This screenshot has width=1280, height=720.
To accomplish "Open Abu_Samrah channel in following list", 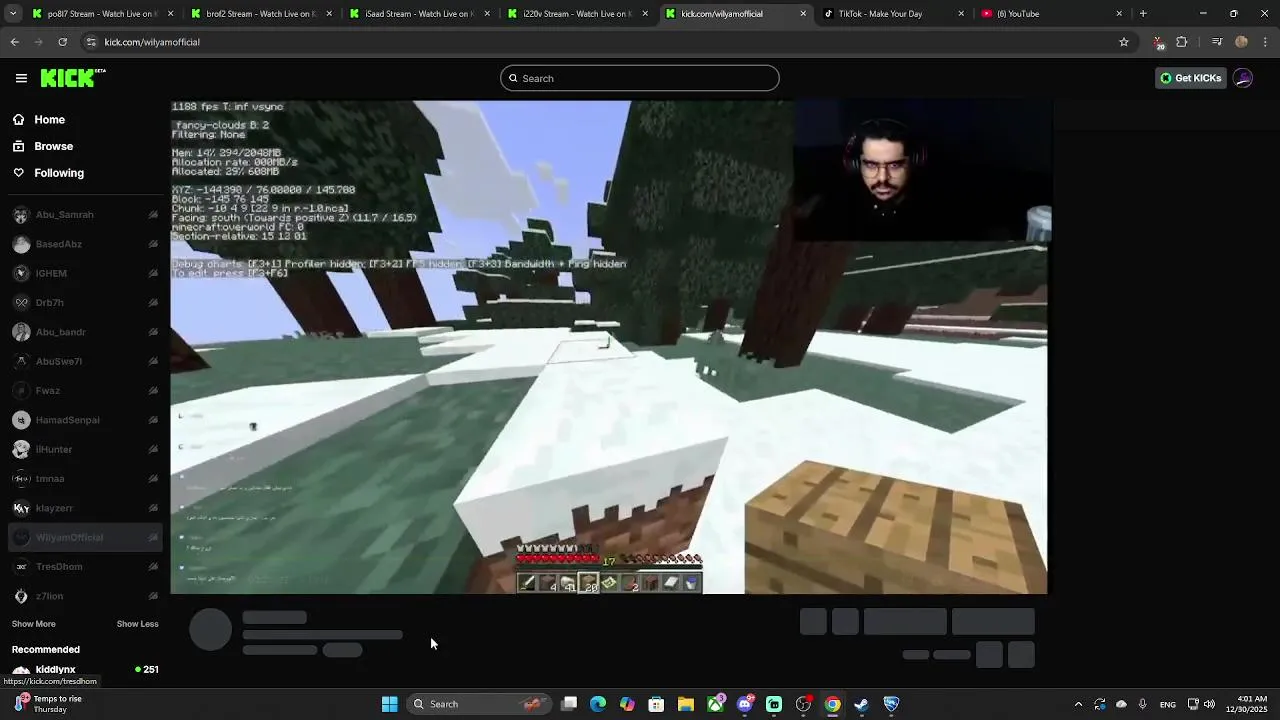I will pyautogui.click(x=85, y=215).
